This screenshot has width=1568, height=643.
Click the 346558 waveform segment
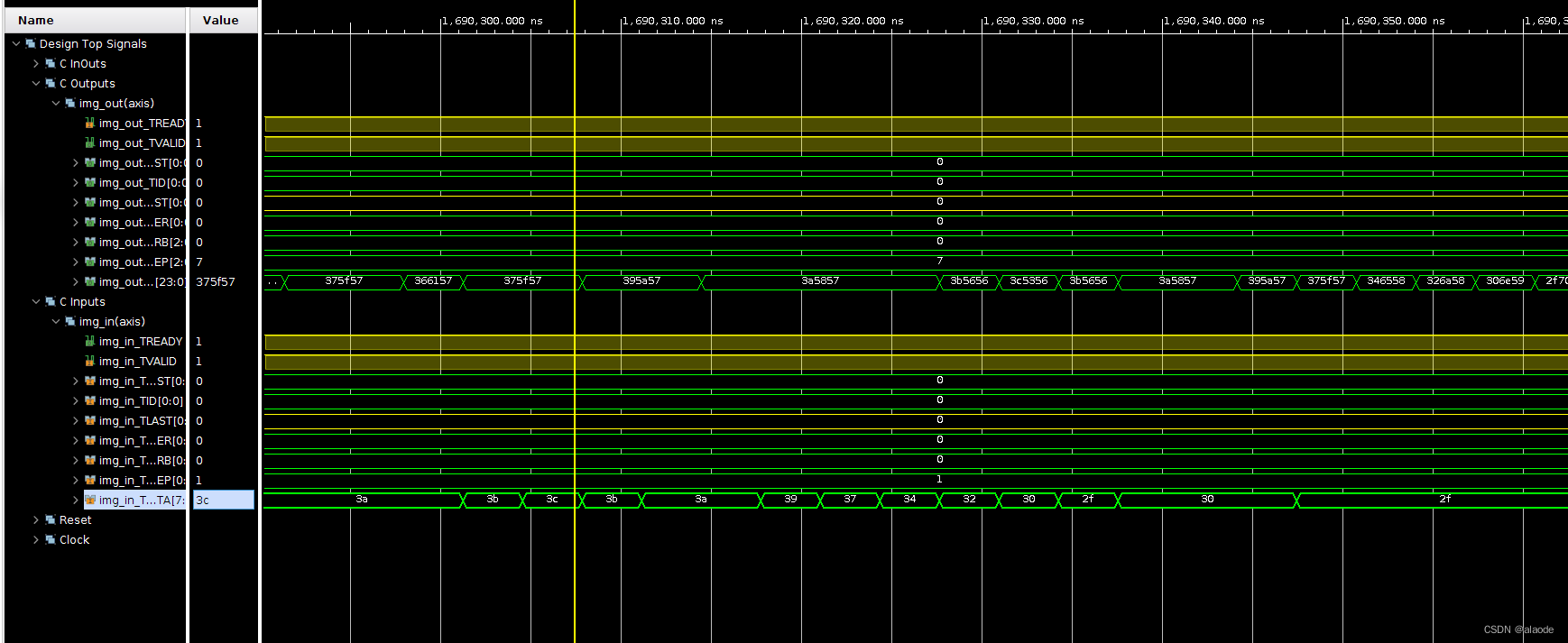(1386, 281)
